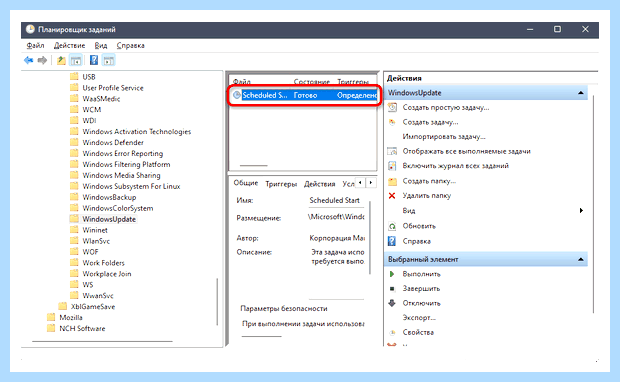Image resolution: width=620 pixels, height=382 pixels.
Task: Click Включить журнал всех заданий link
Action: tap(456, 166)
